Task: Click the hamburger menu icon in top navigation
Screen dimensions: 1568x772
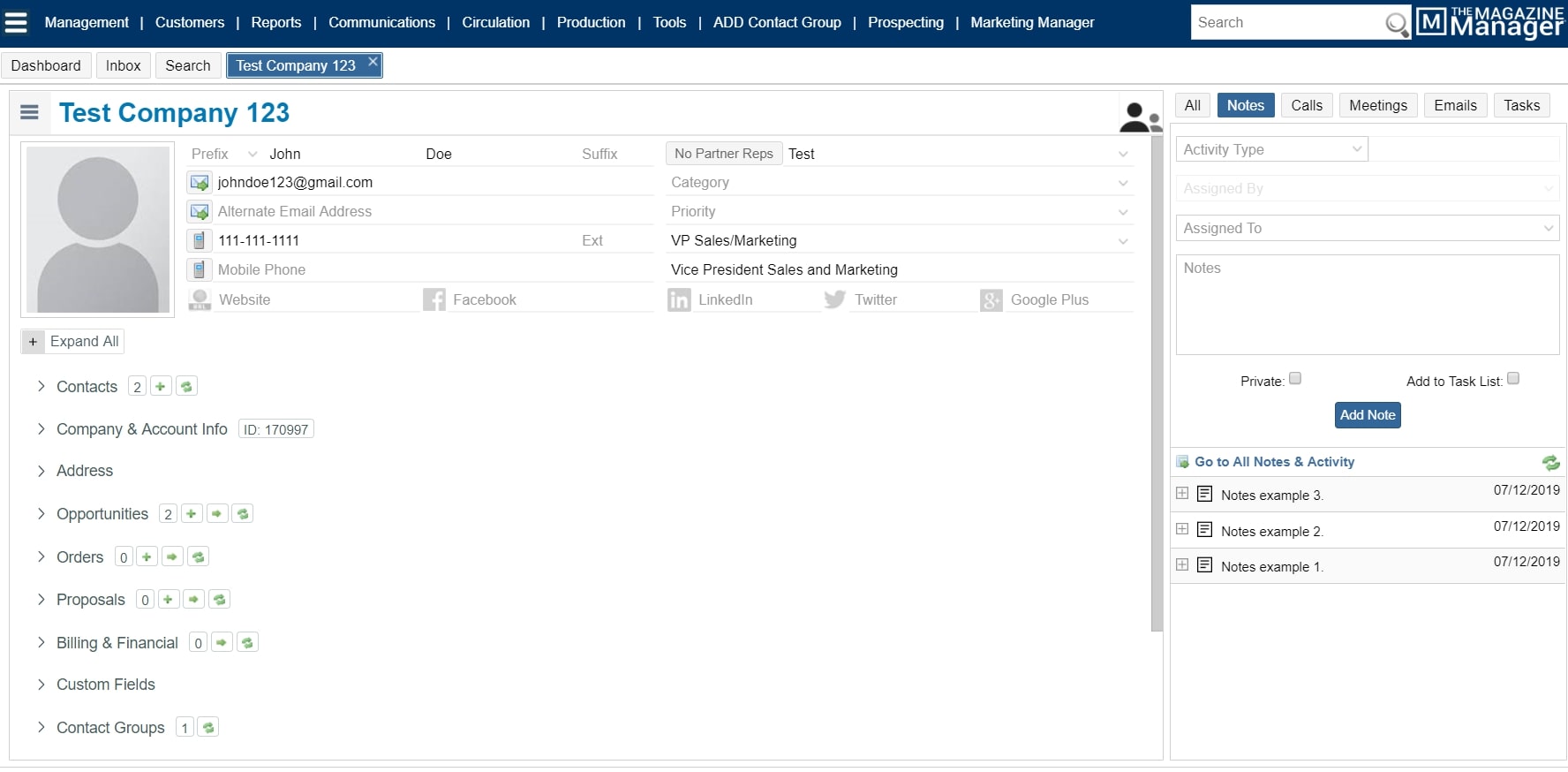Action: coord(16,23)
